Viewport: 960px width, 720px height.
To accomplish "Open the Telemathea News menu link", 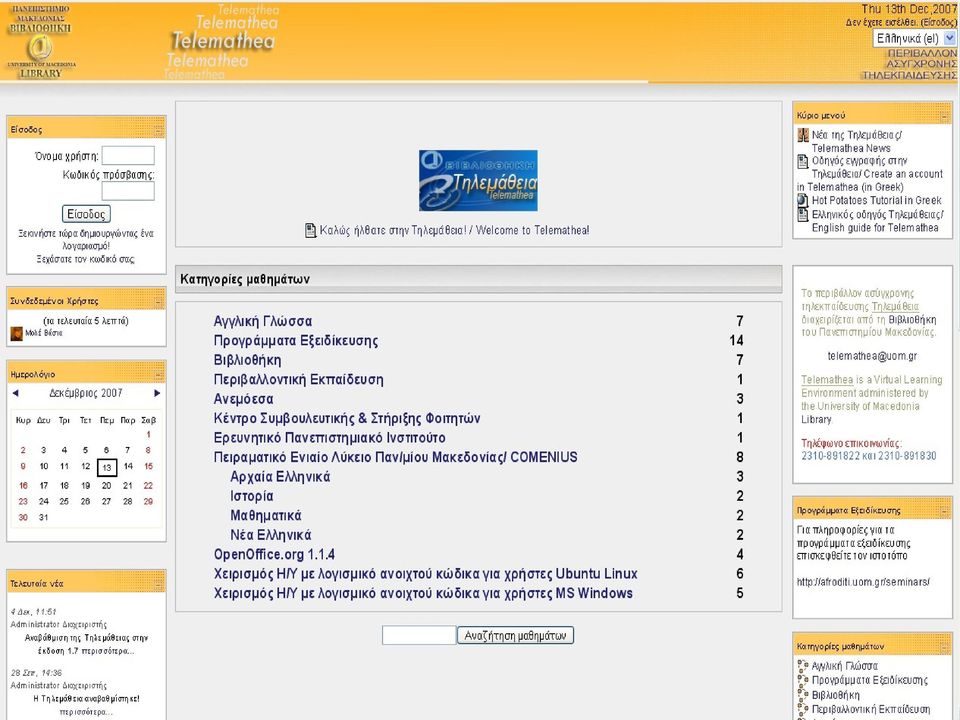I will (x=857, y=141).
